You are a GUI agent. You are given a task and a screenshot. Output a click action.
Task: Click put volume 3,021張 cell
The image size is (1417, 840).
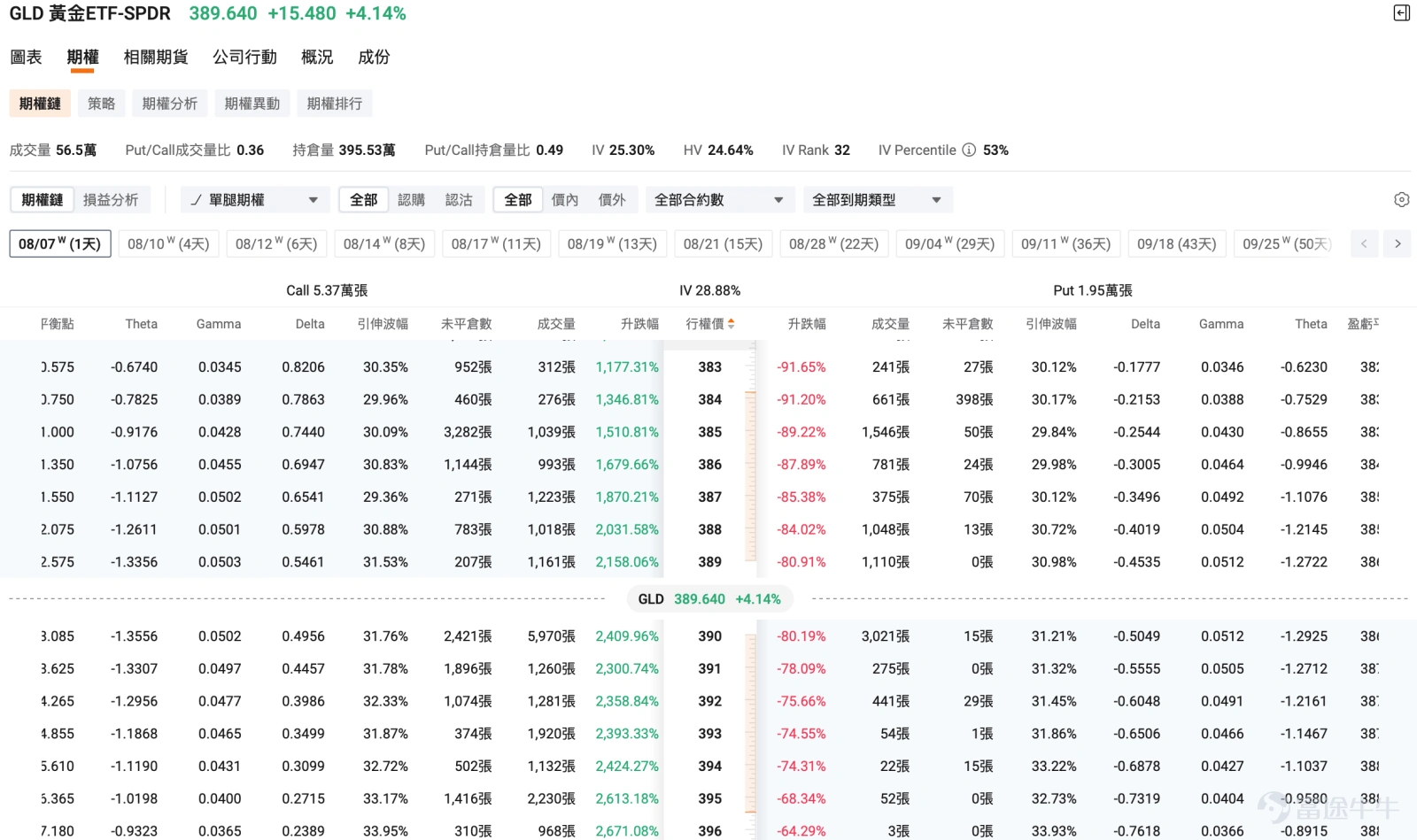pyautogui.click(x=886, y=636)
